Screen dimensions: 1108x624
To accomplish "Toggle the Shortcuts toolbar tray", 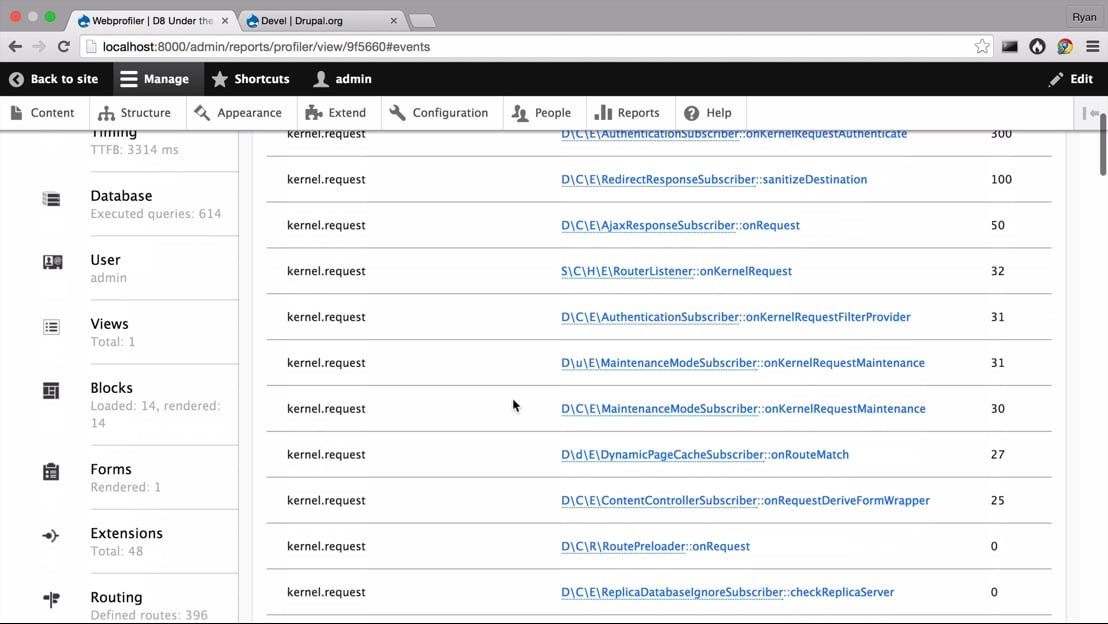I will point(250,79).
